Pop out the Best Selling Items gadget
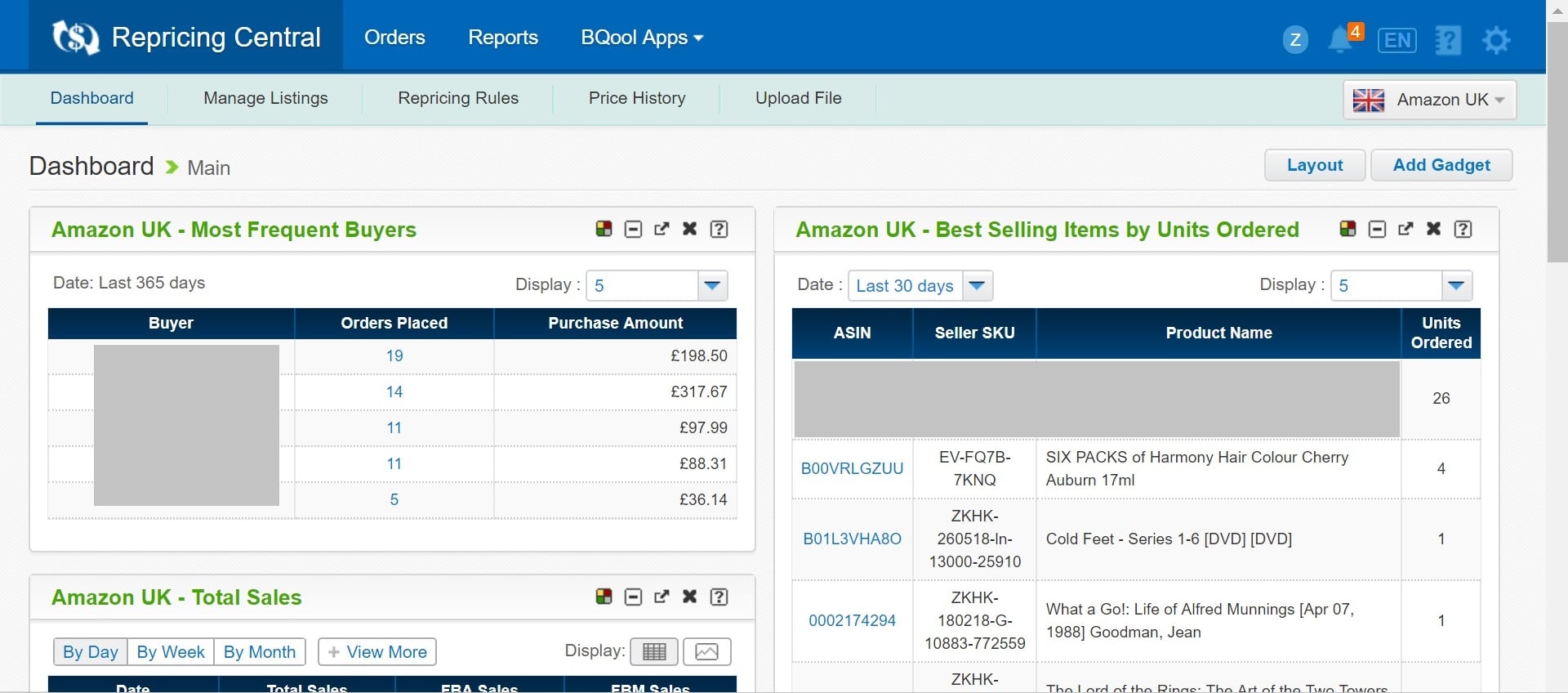 (x=1405, y=229)
